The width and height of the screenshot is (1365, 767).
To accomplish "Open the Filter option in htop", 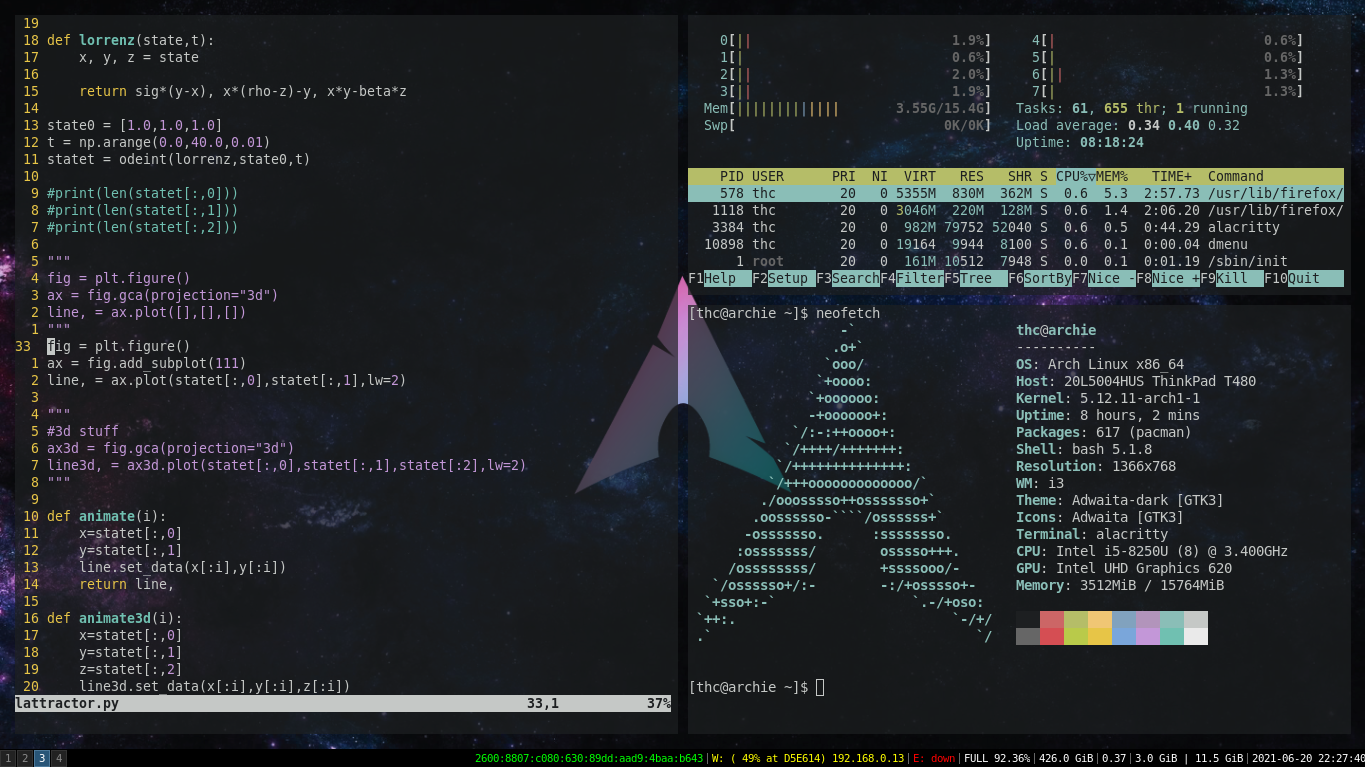I will click(x=918, y=278).
